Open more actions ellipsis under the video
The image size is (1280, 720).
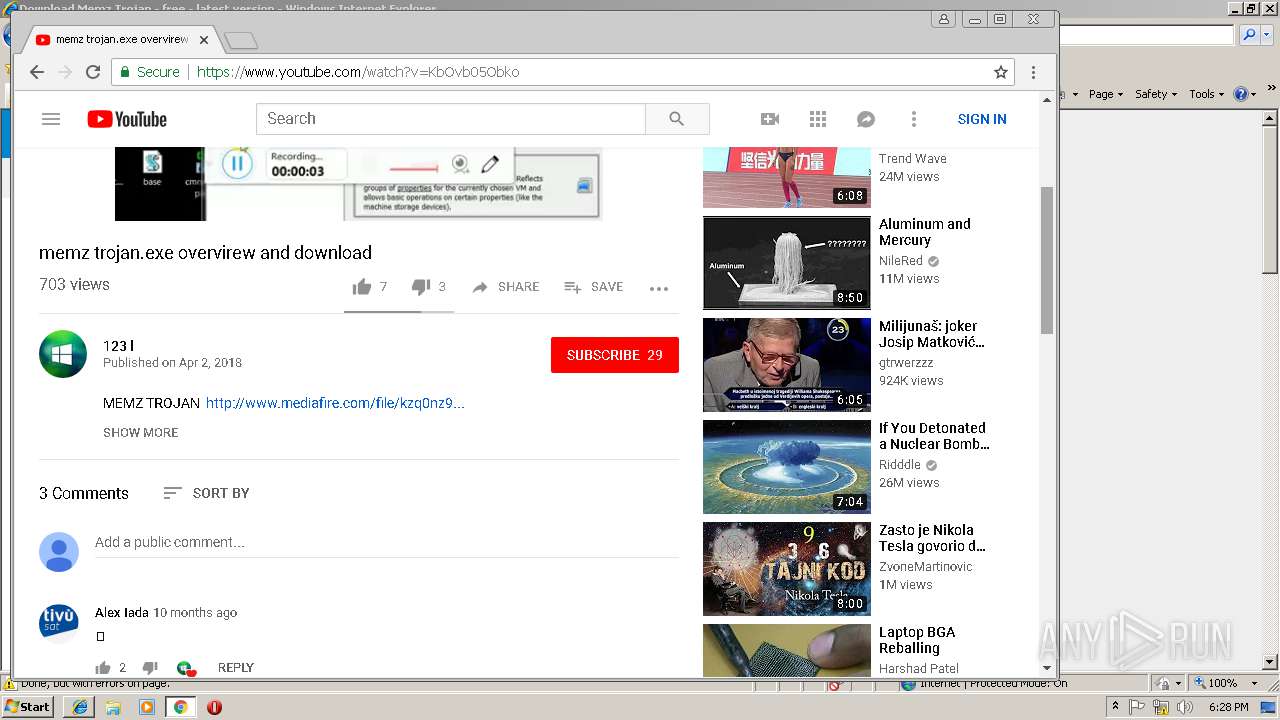[x=658, y=288]
